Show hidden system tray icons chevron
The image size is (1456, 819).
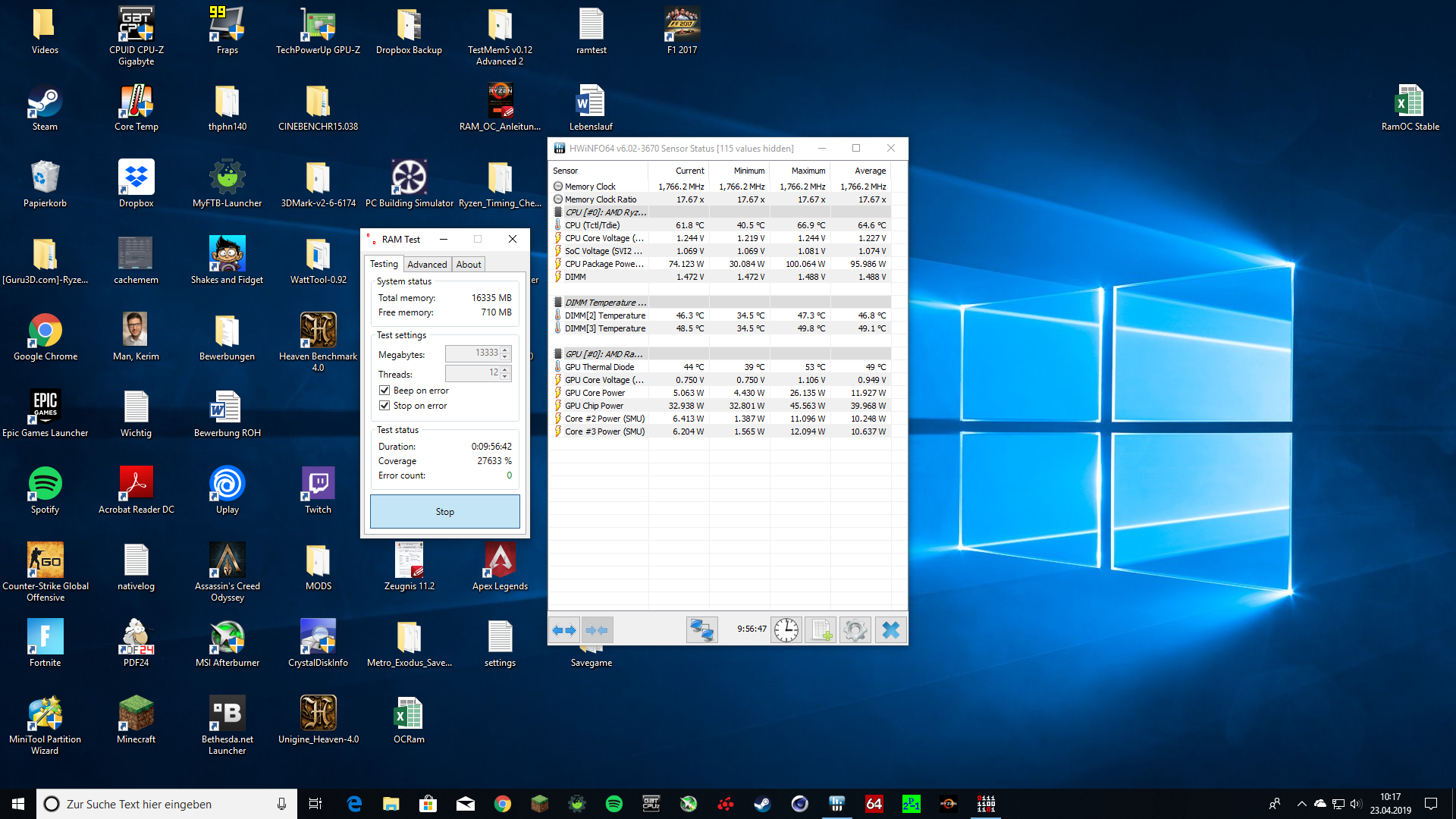[x=1301, y=804]
